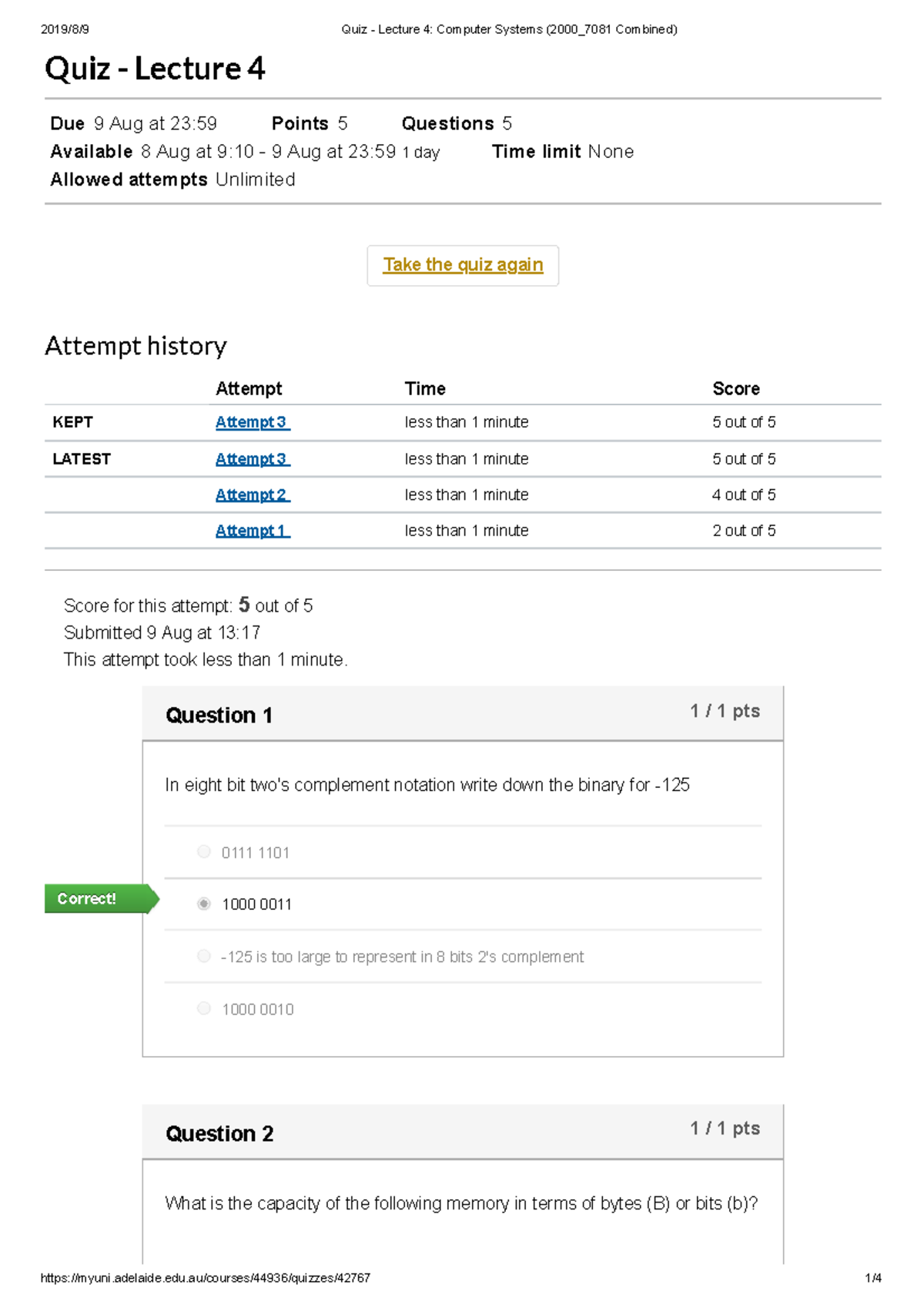Click the Question 2 header
Viewport: 924px width, 1308px height.
463,1132
